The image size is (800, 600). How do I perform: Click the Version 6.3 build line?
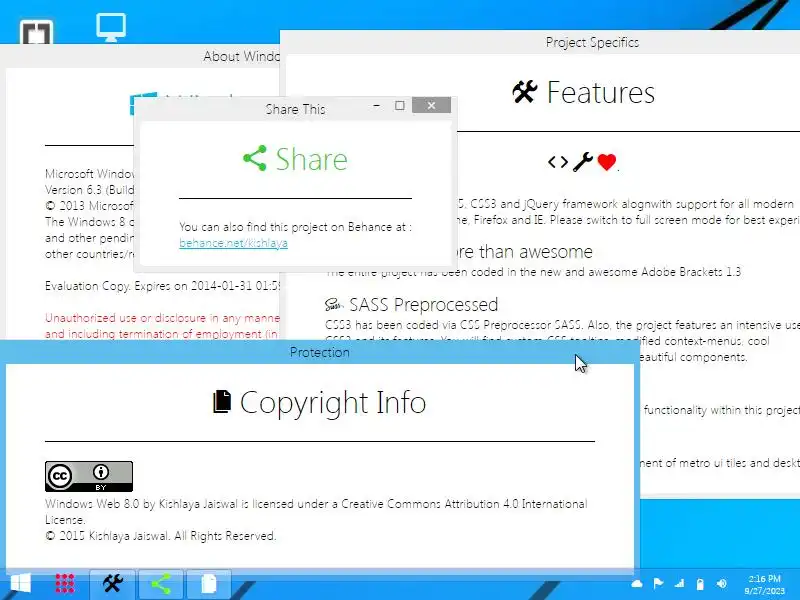90,190
